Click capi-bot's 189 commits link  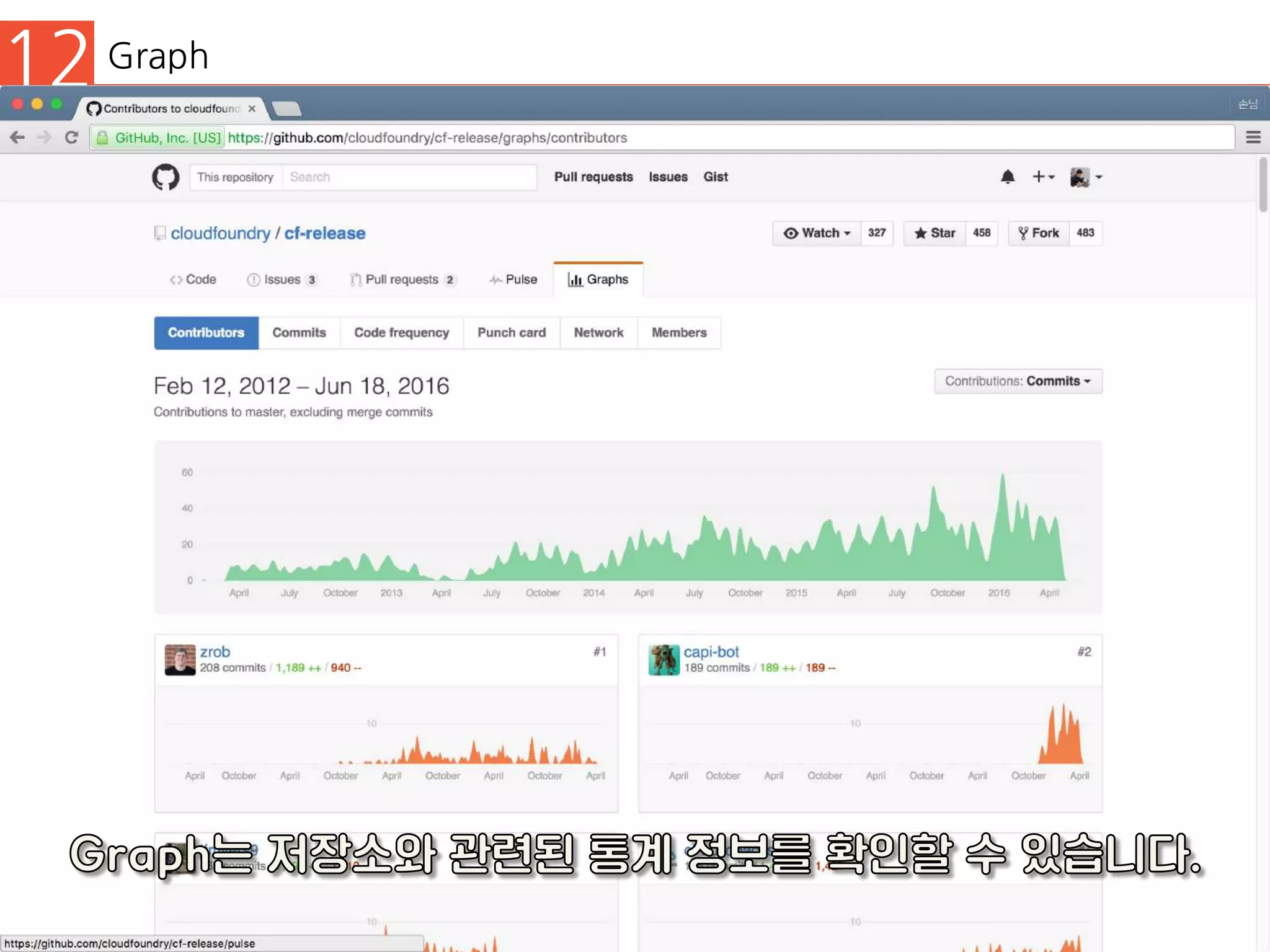coord(717,668)
